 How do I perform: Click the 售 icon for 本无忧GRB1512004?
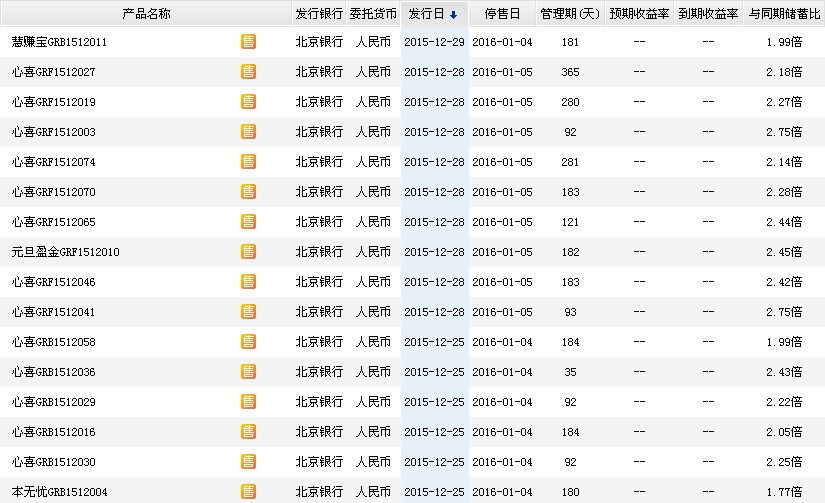[248, 491]
